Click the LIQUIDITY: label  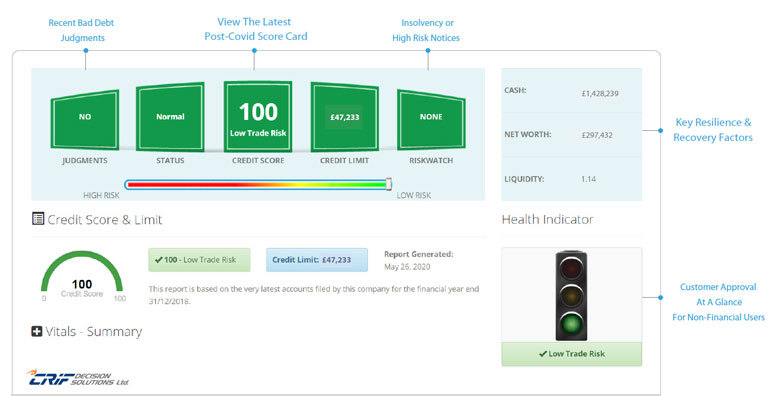(524, 179)
